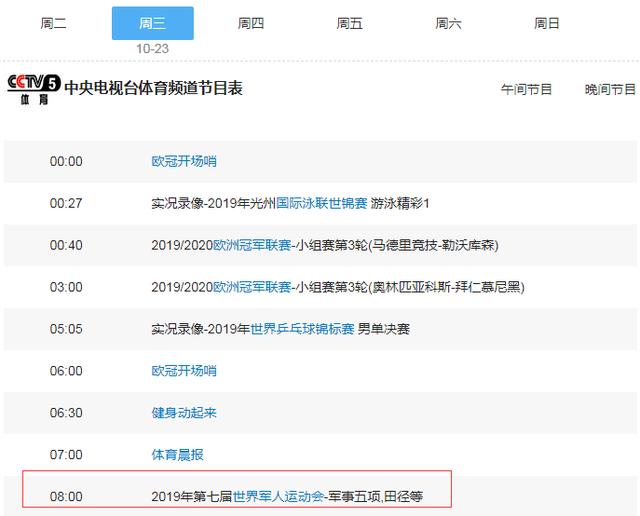Click text 小组赛第3轮(奥林匹亚科斯-拜仁慕尼黑)
Viewport: 640px width, 516px height.
(x=410, y=287)
